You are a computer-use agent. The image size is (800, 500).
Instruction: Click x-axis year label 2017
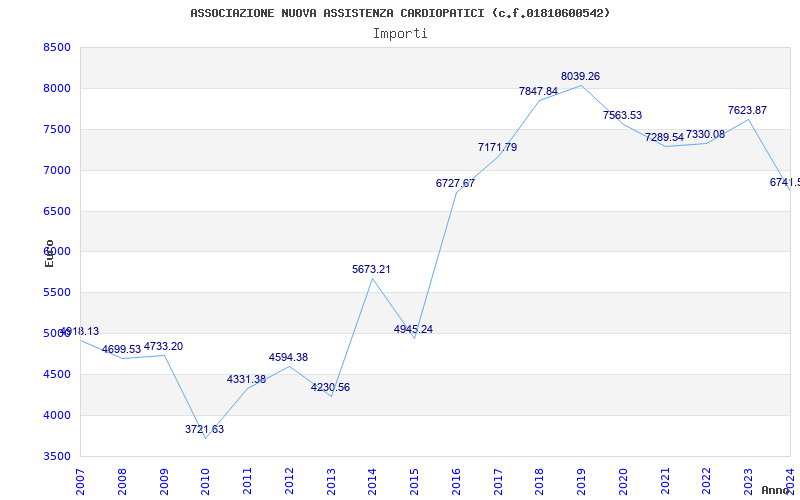pyautogui.click(x=498, y=482)
